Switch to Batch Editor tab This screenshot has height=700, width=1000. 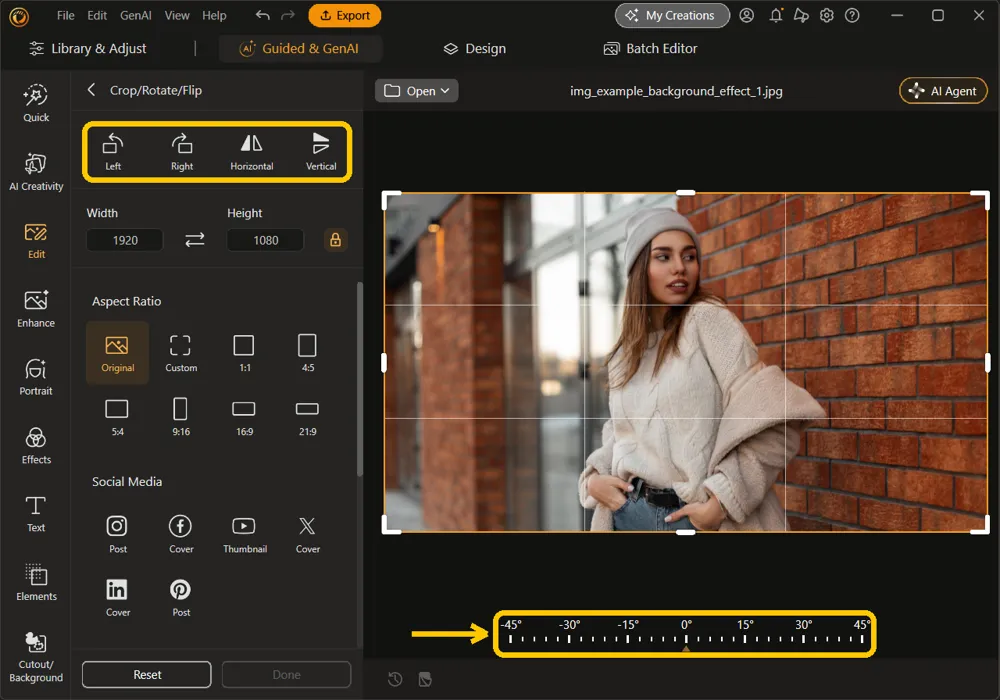pyautogui.click(x=651, y=48)
